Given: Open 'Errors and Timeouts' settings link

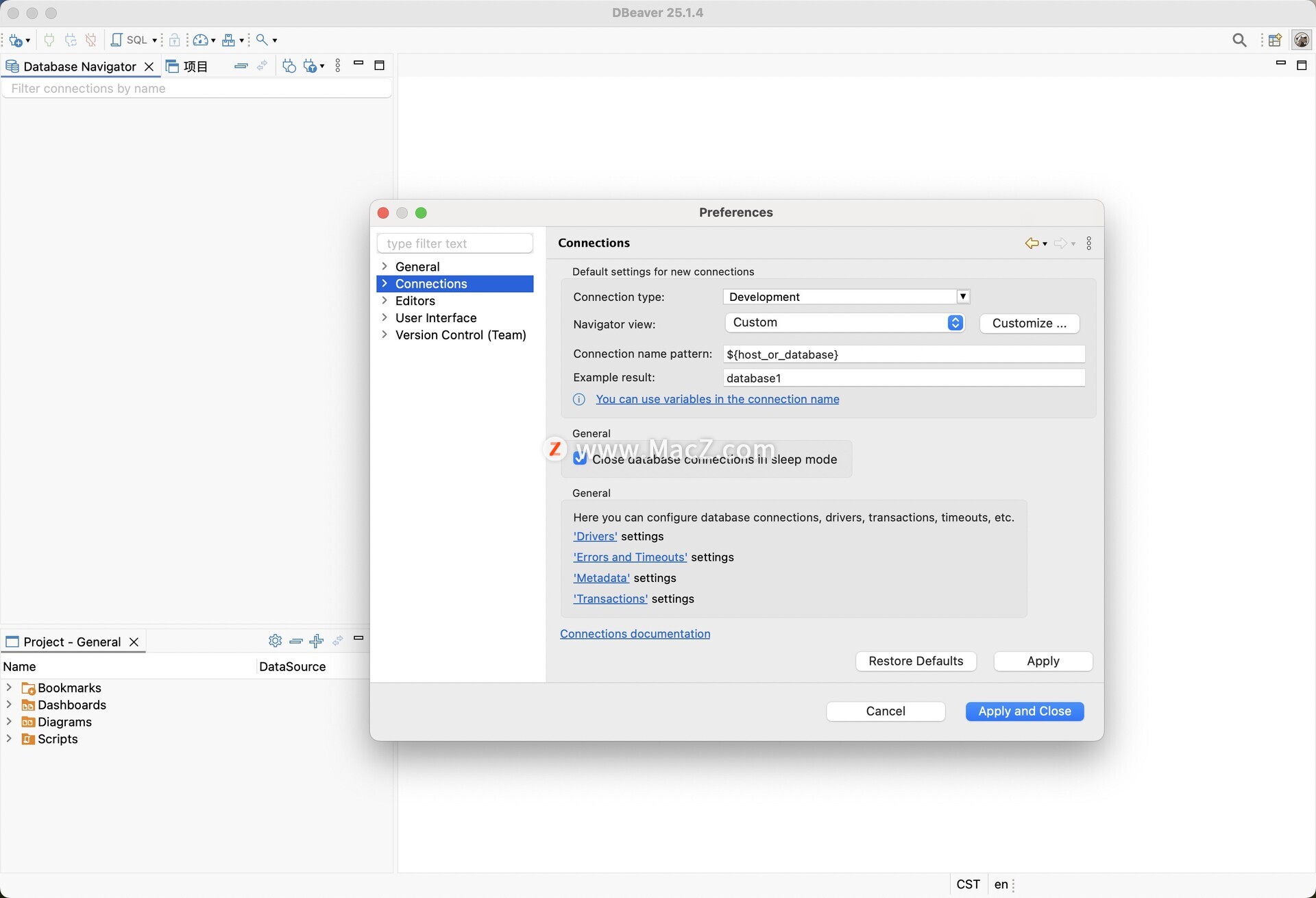Looking at the screenshot, I should (630, 557).
